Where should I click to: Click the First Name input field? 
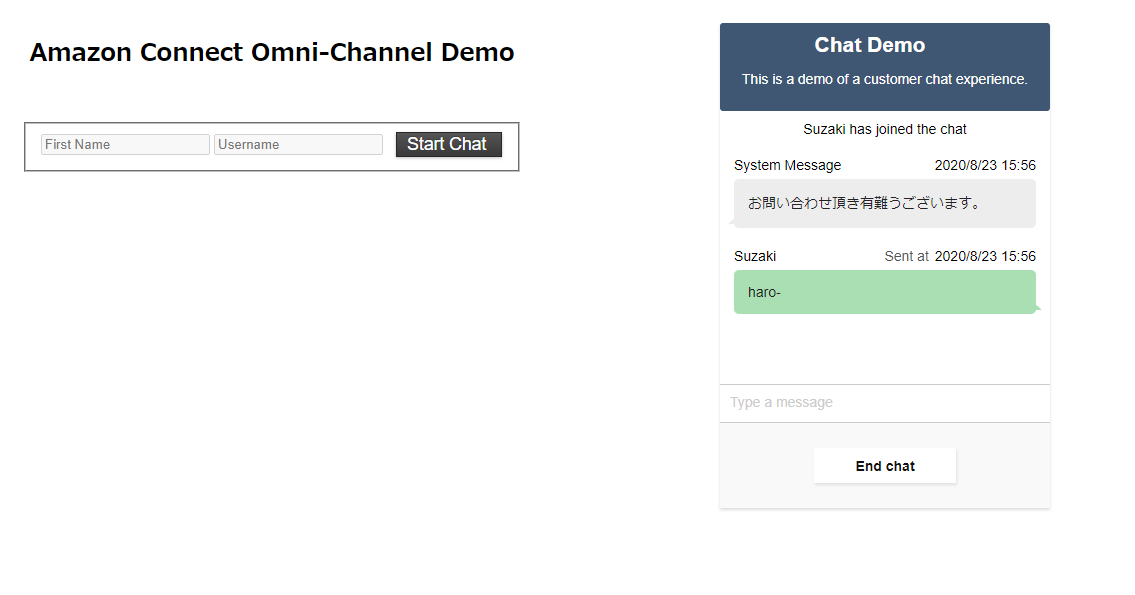point(124,144)
